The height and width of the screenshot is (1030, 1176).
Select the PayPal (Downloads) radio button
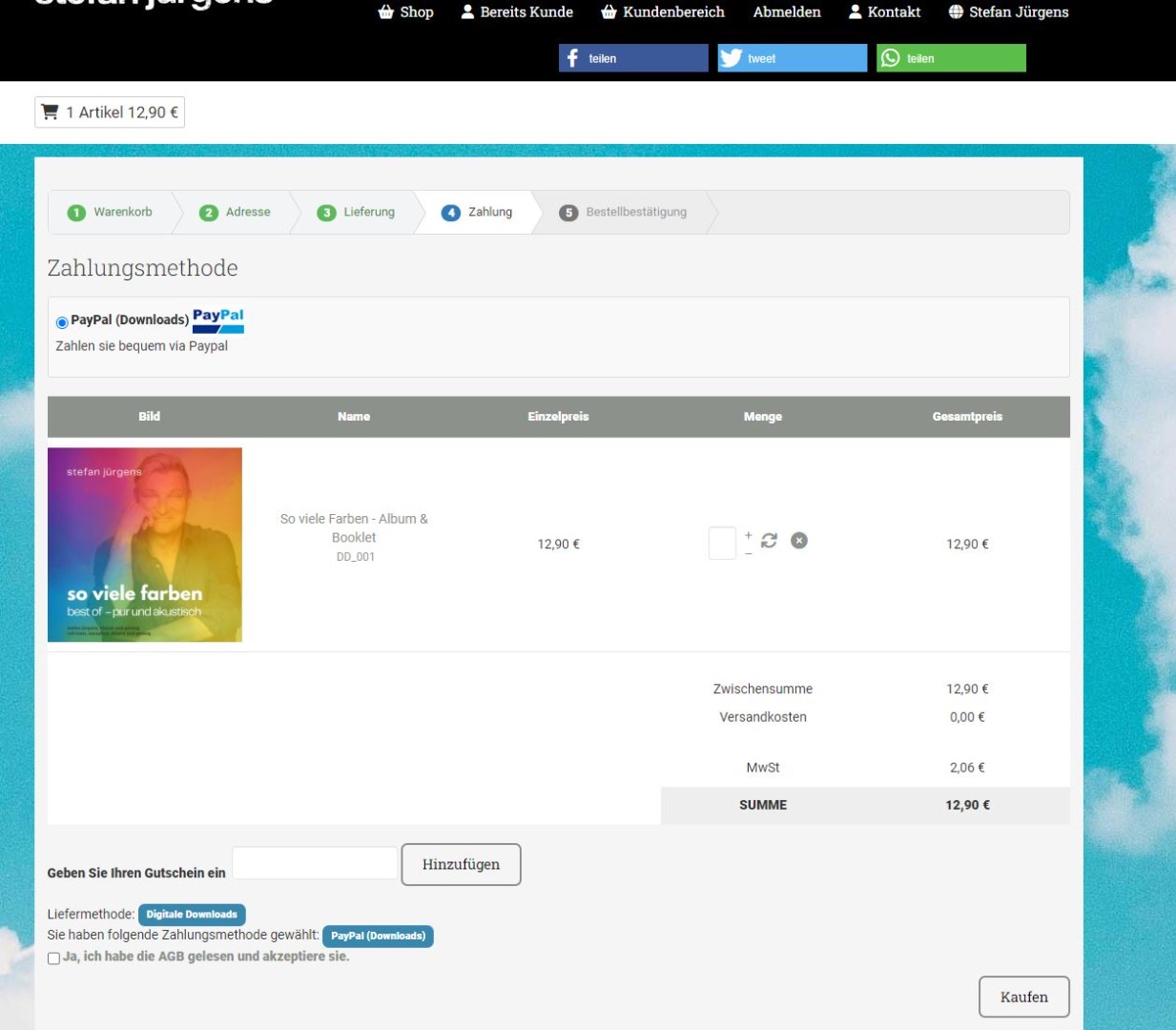62,322
